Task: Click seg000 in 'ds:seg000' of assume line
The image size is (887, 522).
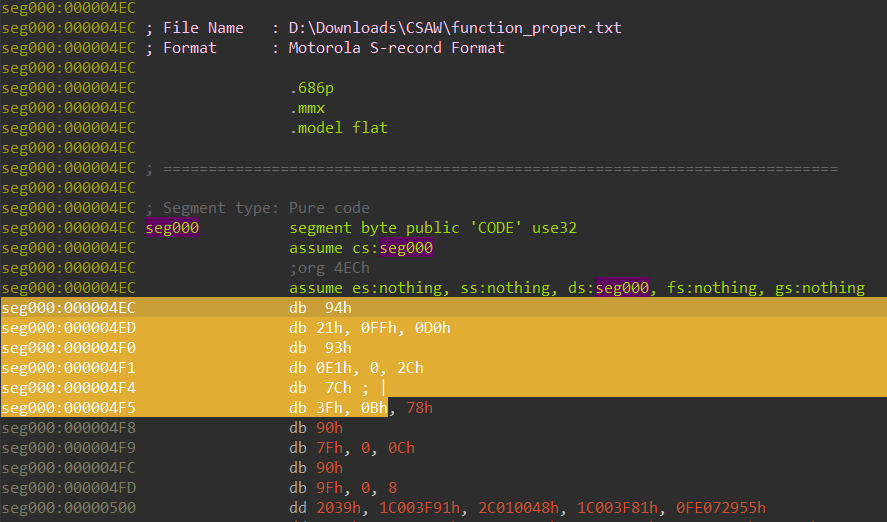Action: pos(622,288)
